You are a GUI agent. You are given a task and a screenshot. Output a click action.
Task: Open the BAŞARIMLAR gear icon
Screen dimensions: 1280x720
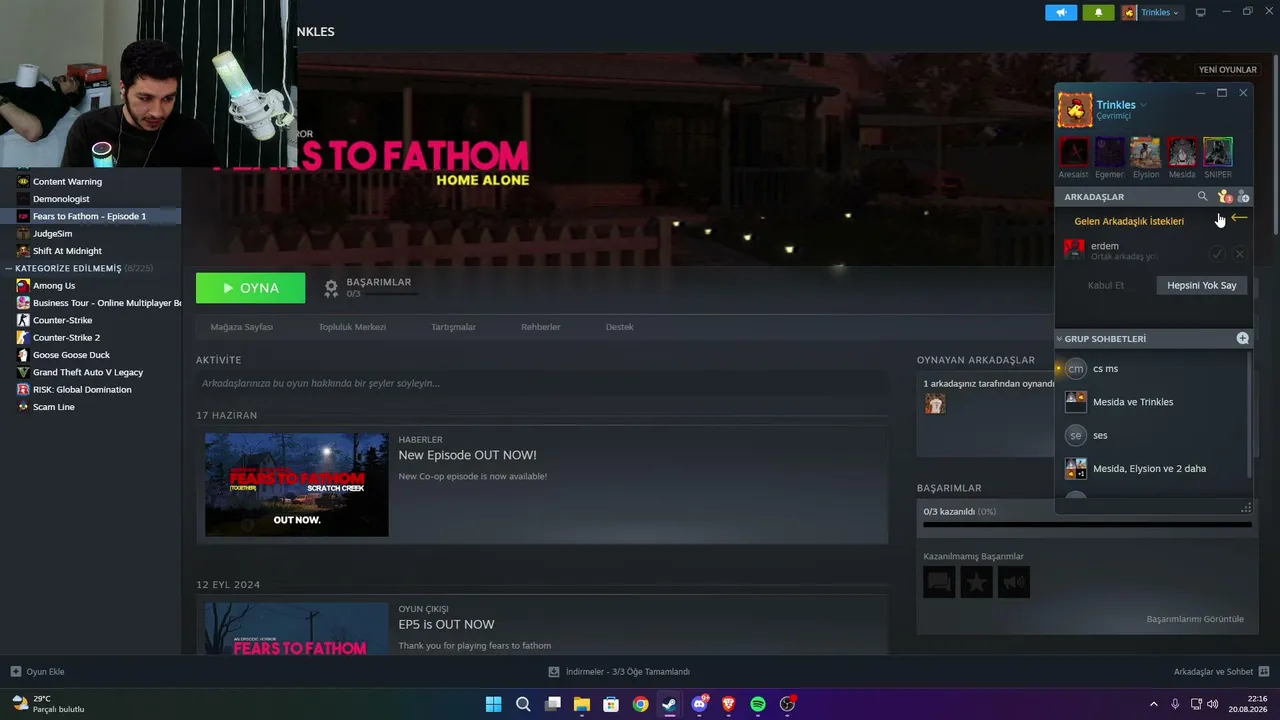click(x=331, y=288)
